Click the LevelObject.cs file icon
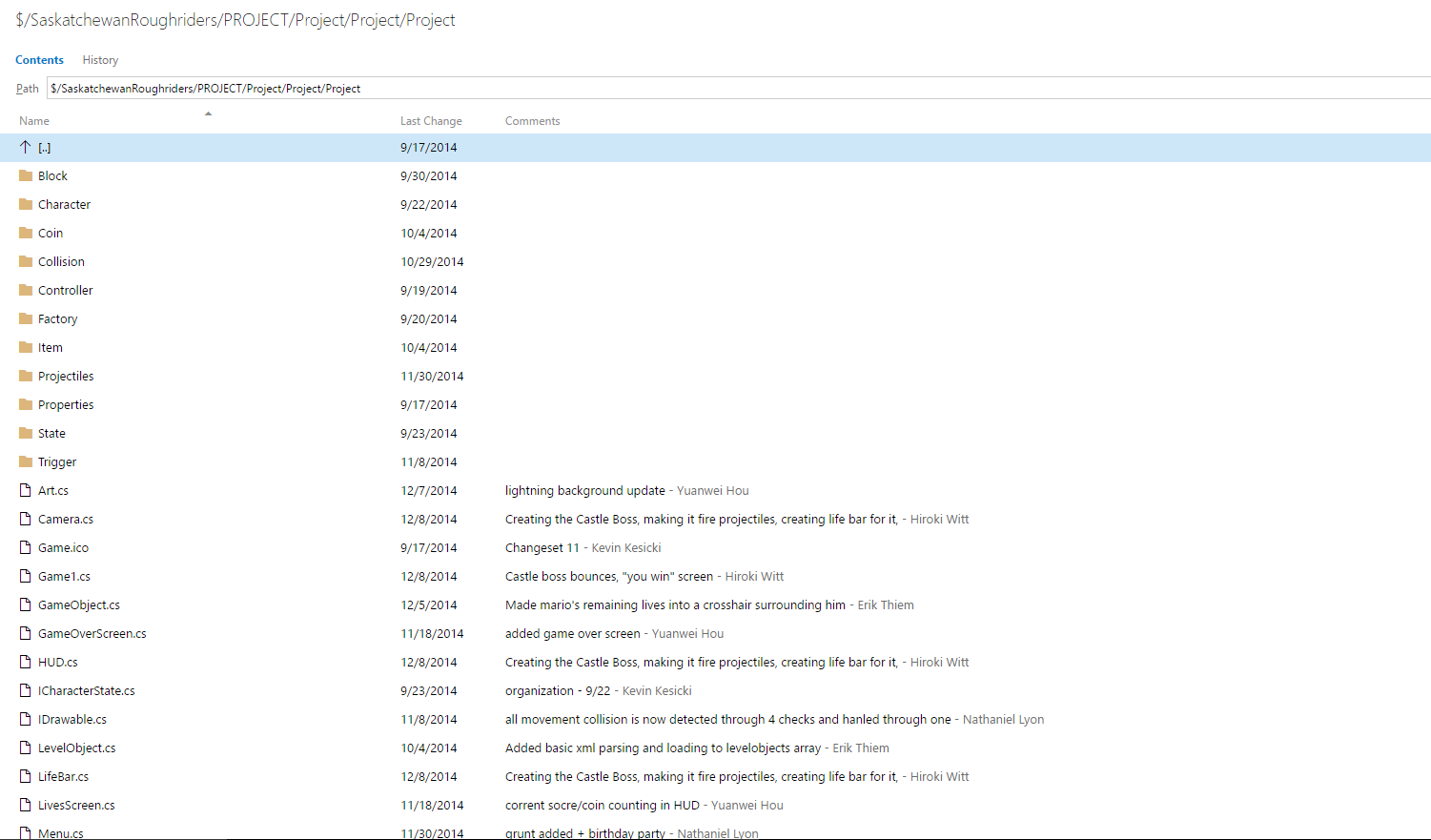 26,748
